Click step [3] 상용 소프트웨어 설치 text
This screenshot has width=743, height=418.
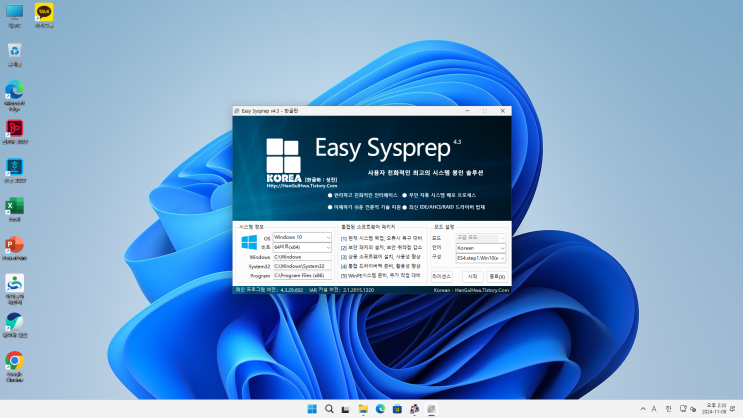[x=380, y=257]
